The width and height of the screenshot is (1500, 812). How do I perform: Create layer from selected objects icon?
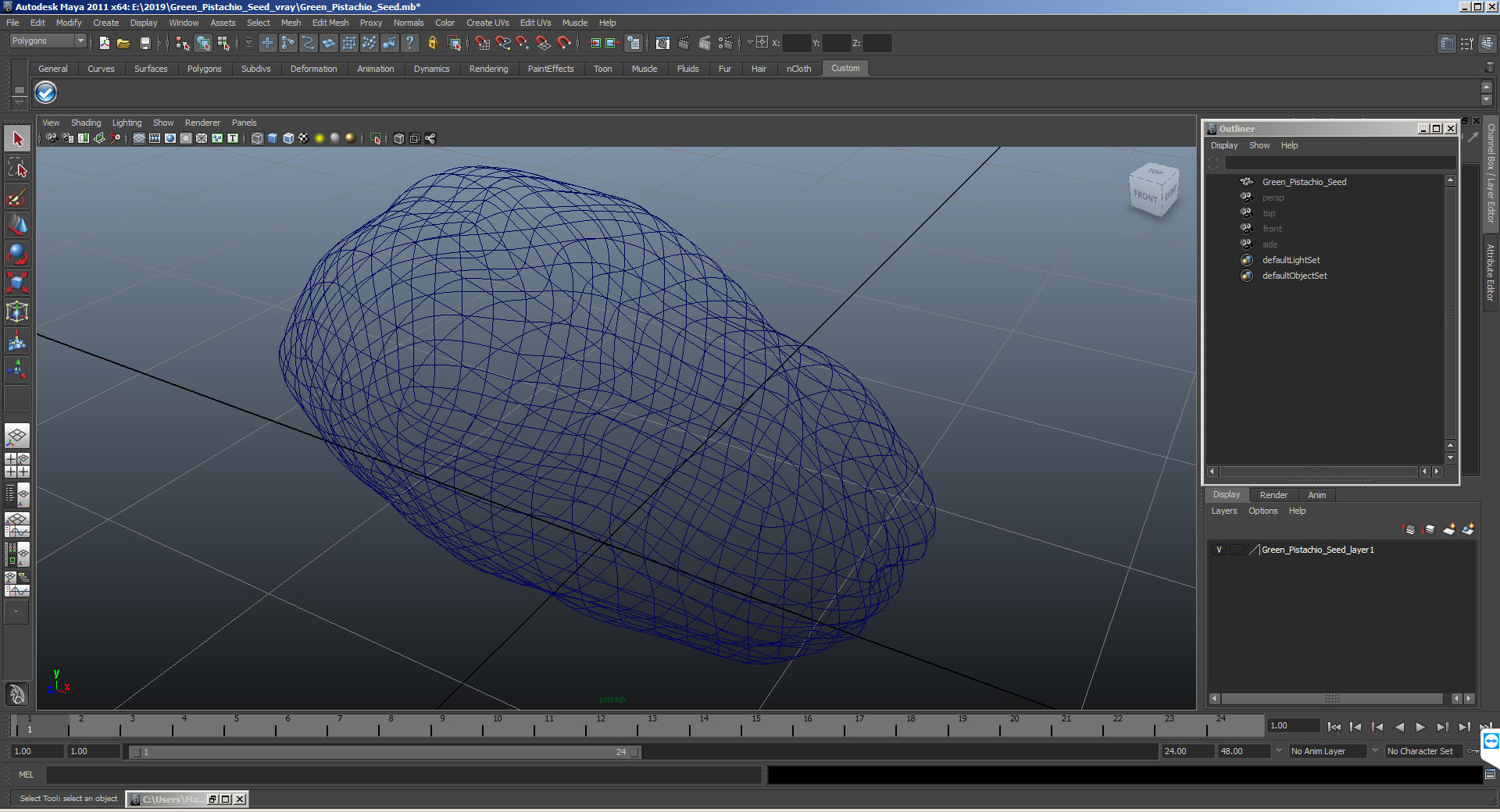point(1468,529)
